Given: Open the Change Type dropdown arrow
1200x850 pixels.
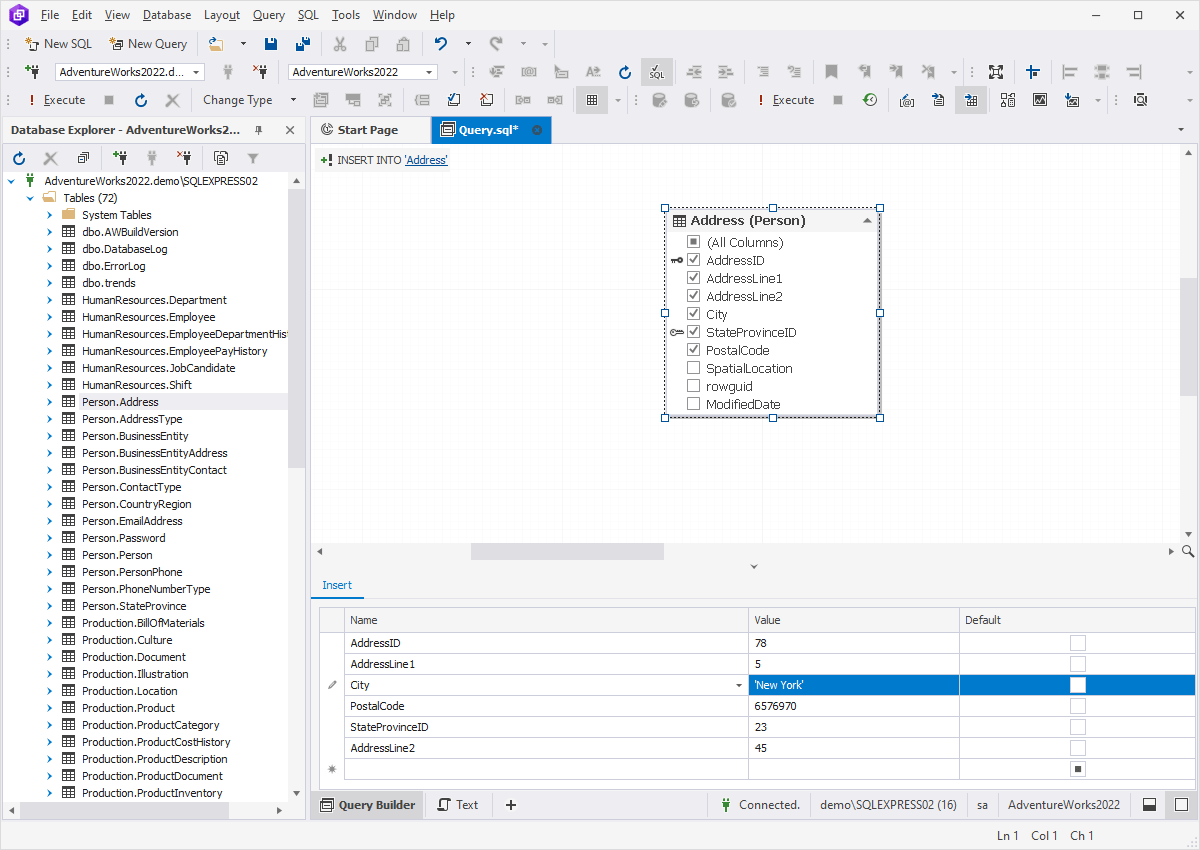Looking at the screenshot, I should (x=293, y=100).
